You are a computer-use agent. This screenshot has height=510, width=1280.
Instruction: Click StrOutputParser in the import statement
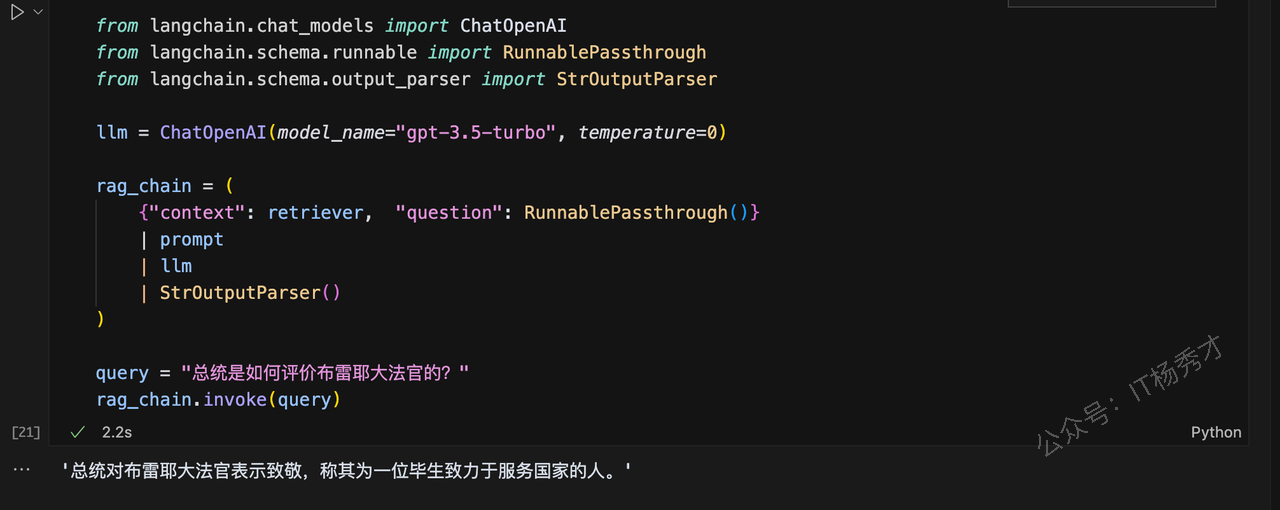point(636,79)
